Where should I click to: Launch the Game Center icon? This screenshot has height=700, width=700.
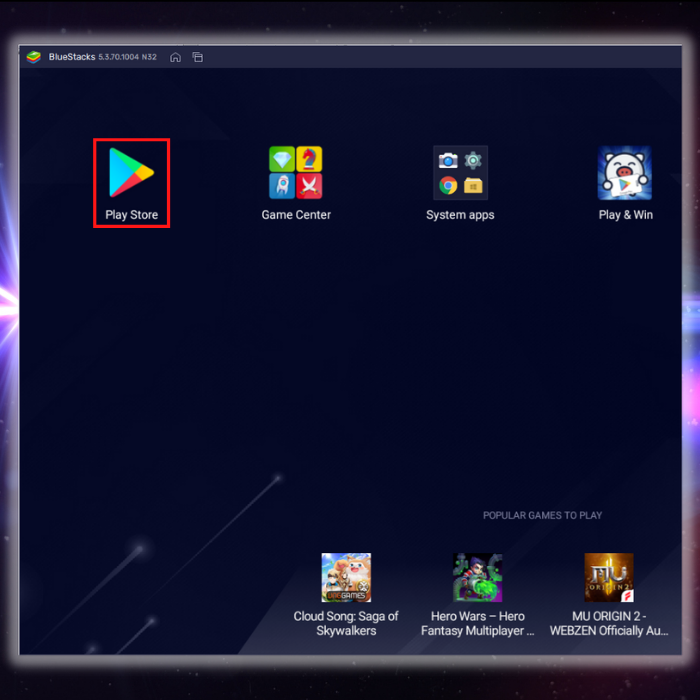296,172
